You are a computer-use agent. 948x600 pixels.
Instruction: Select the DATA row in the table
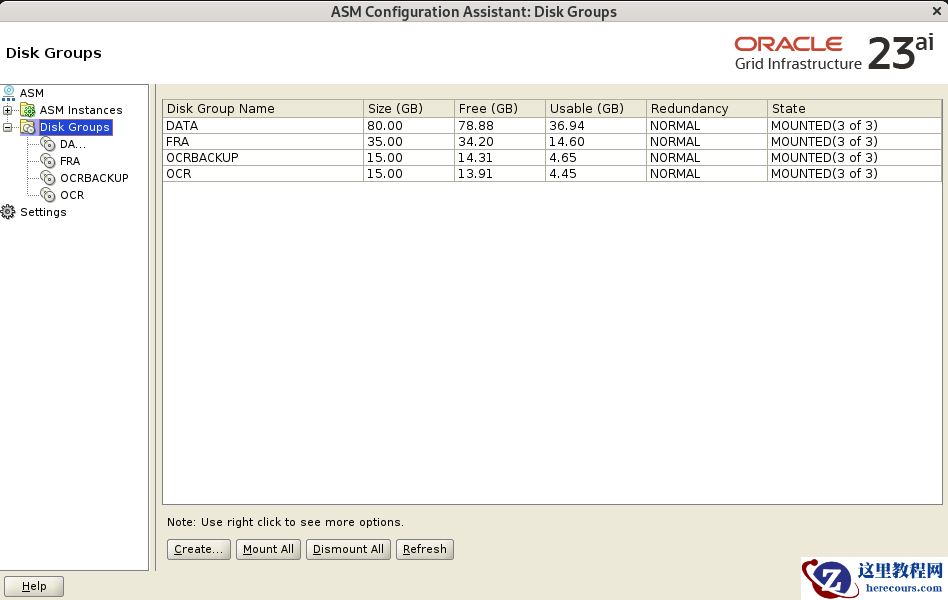pyautogui.click(x=552, y=125)
